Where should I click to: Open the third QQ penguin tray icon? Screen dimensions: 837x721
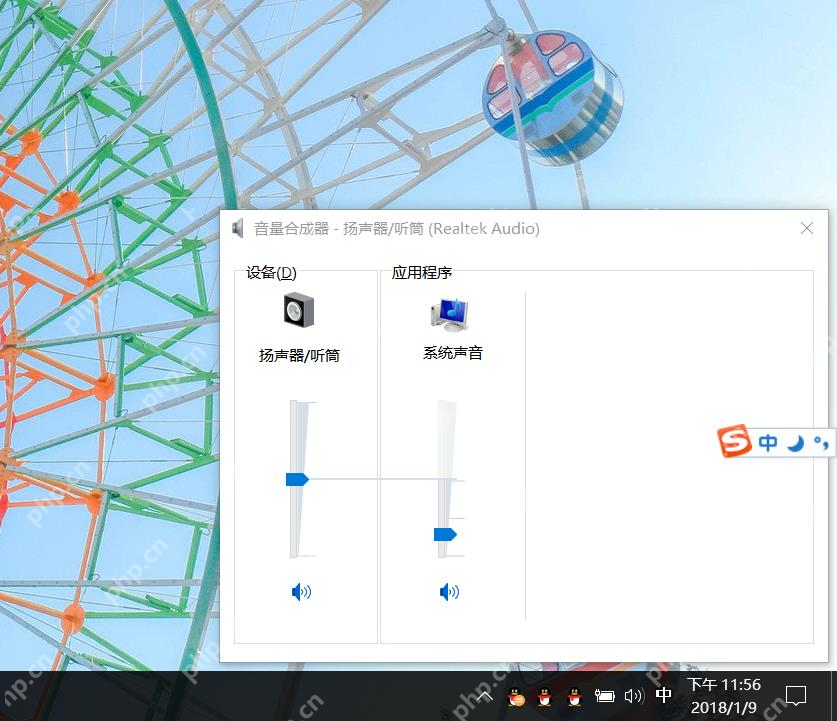click(x=574, y=697)
